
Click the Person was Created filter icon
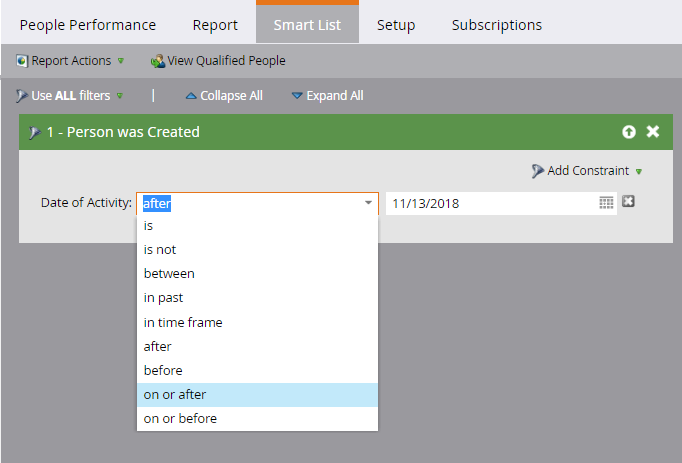click(x=34, y=132)
